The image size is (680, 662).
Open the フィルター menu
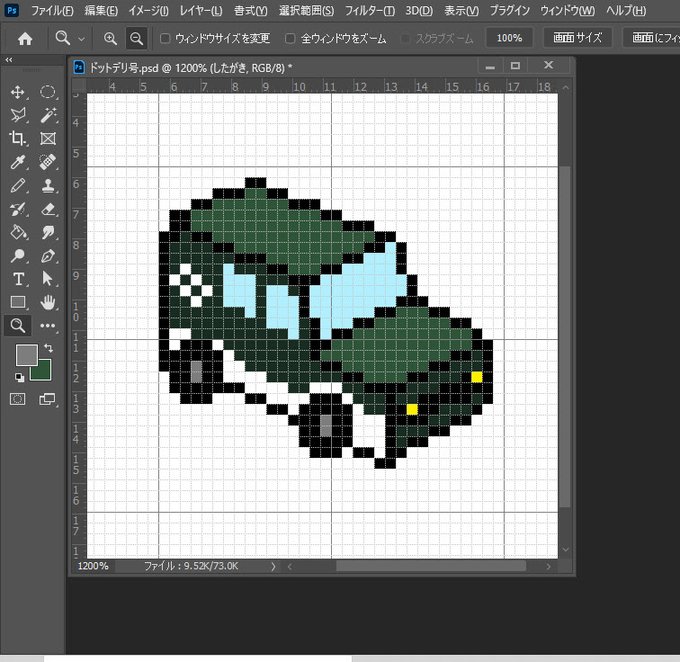pyautogui.click(x=369, y=10)
